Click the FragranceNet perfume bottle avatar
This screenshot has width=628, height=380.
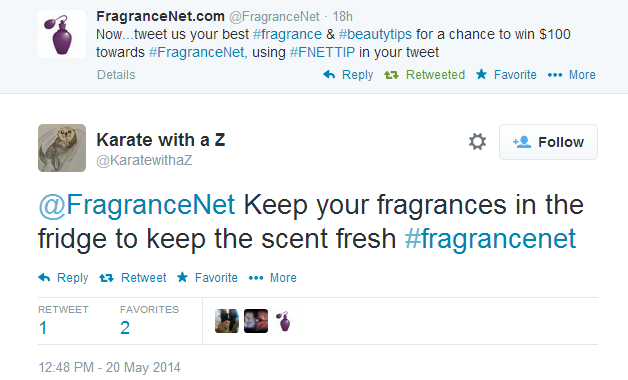tap(62, 34)
